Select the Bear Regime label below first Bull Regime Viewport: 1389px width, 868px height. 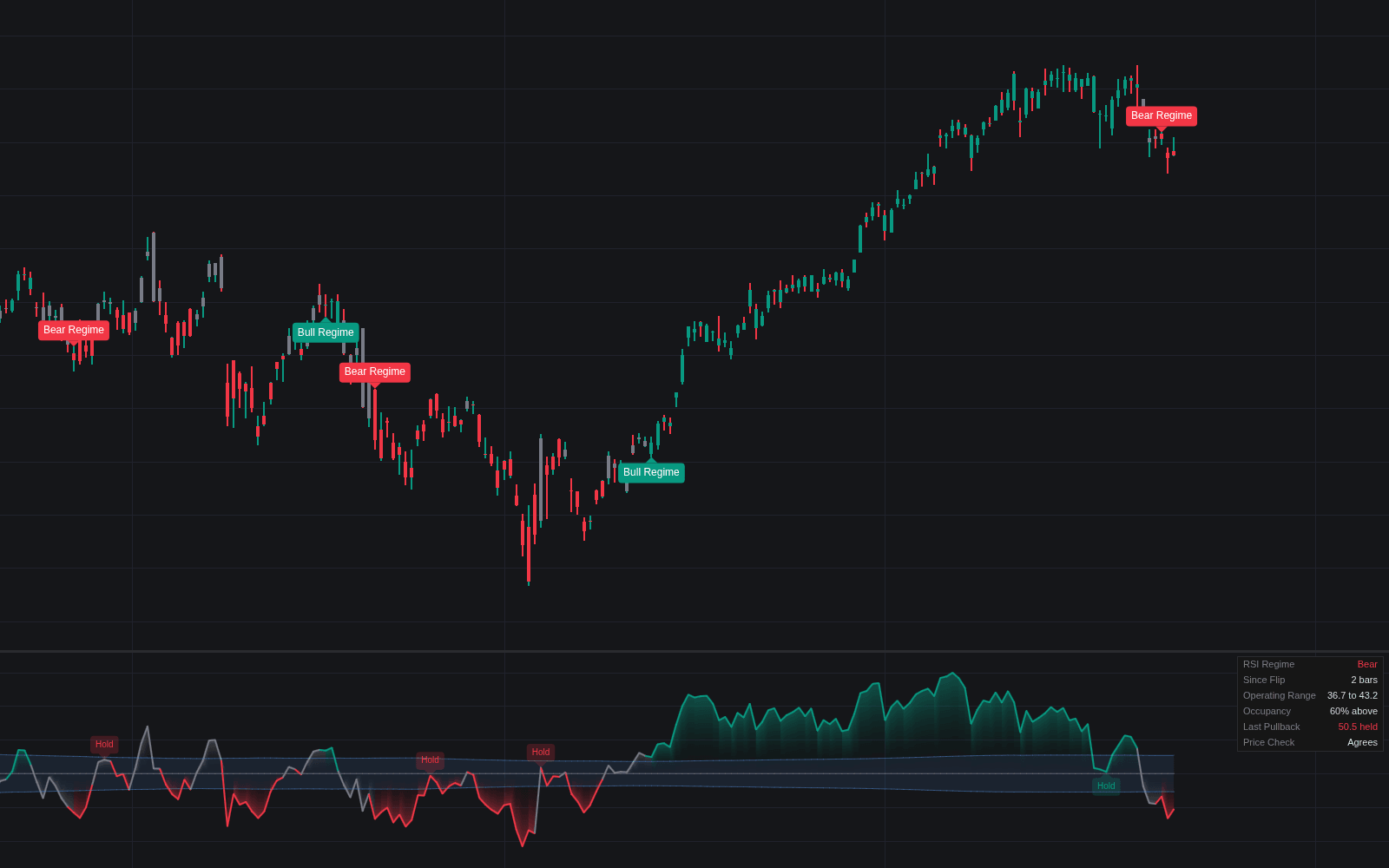[375, 372]
